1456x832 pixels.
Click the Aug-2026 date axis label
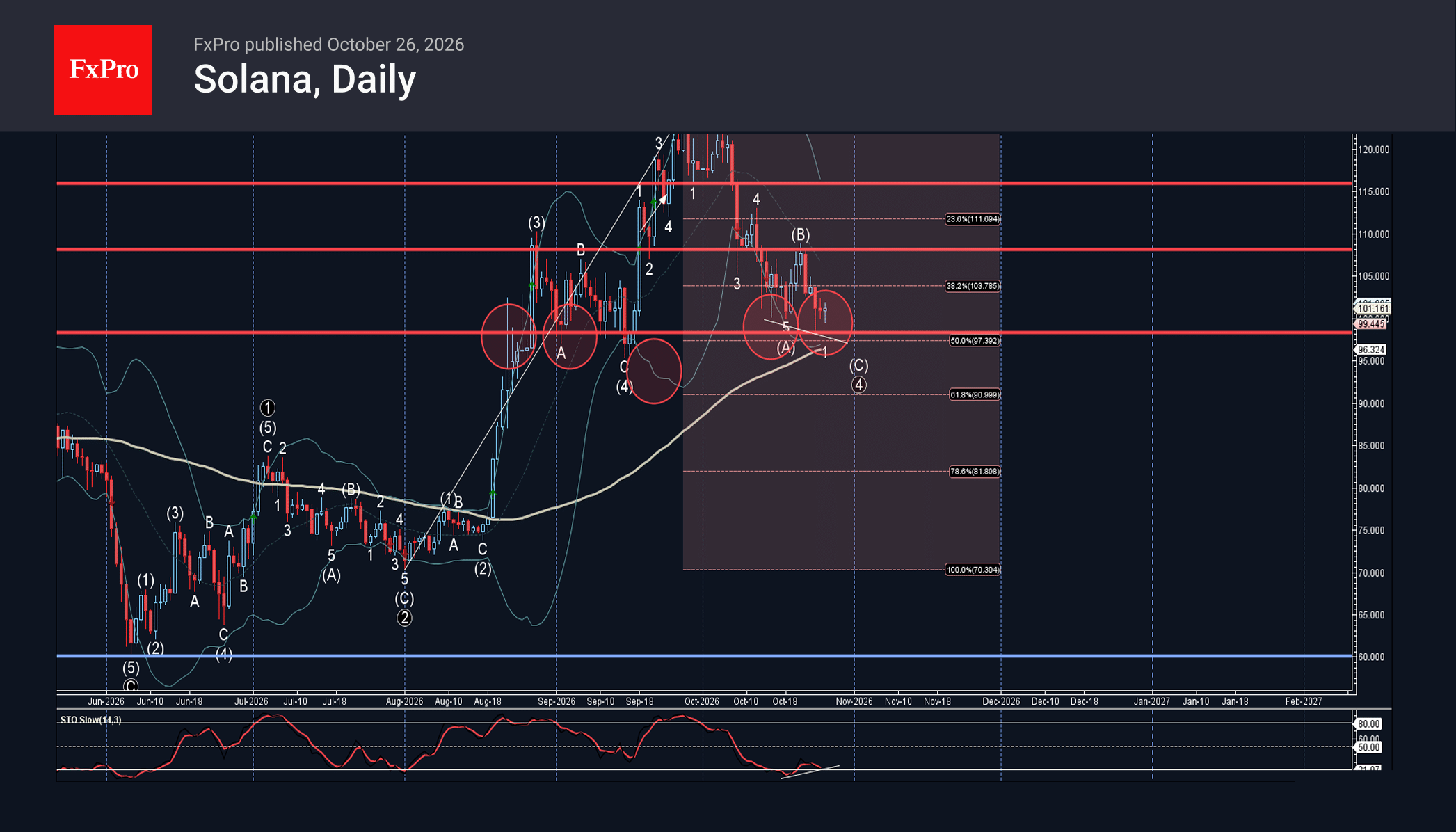point(405,701)
